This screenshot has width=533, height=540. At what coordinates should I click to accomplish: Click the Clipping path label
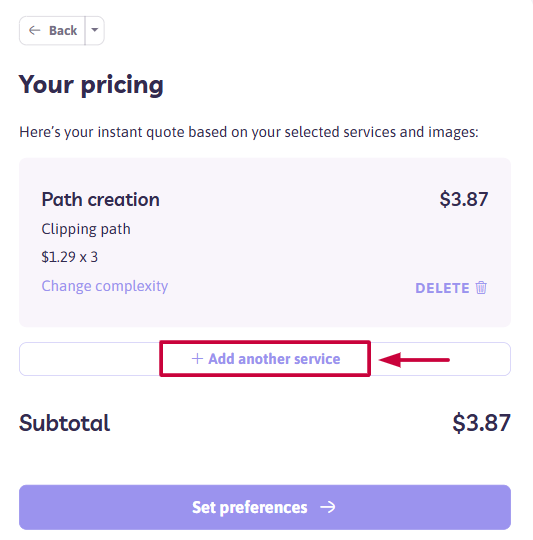(x=86, y=229)
